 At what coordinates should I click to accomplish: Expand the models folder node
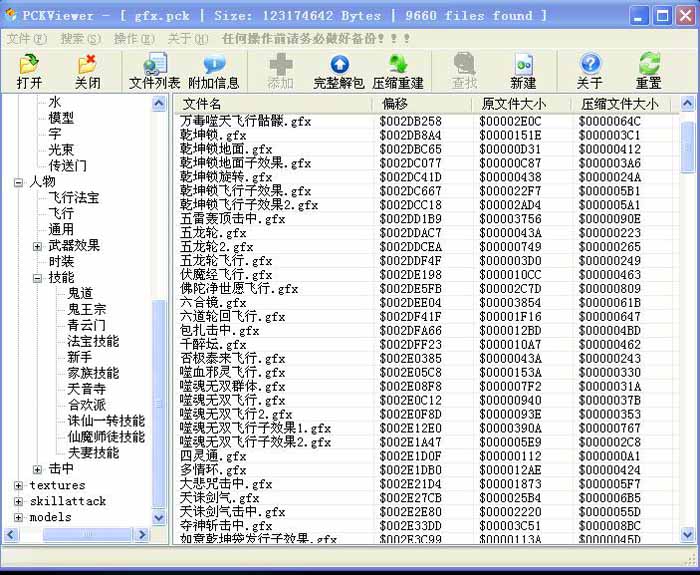coord(19,518)
